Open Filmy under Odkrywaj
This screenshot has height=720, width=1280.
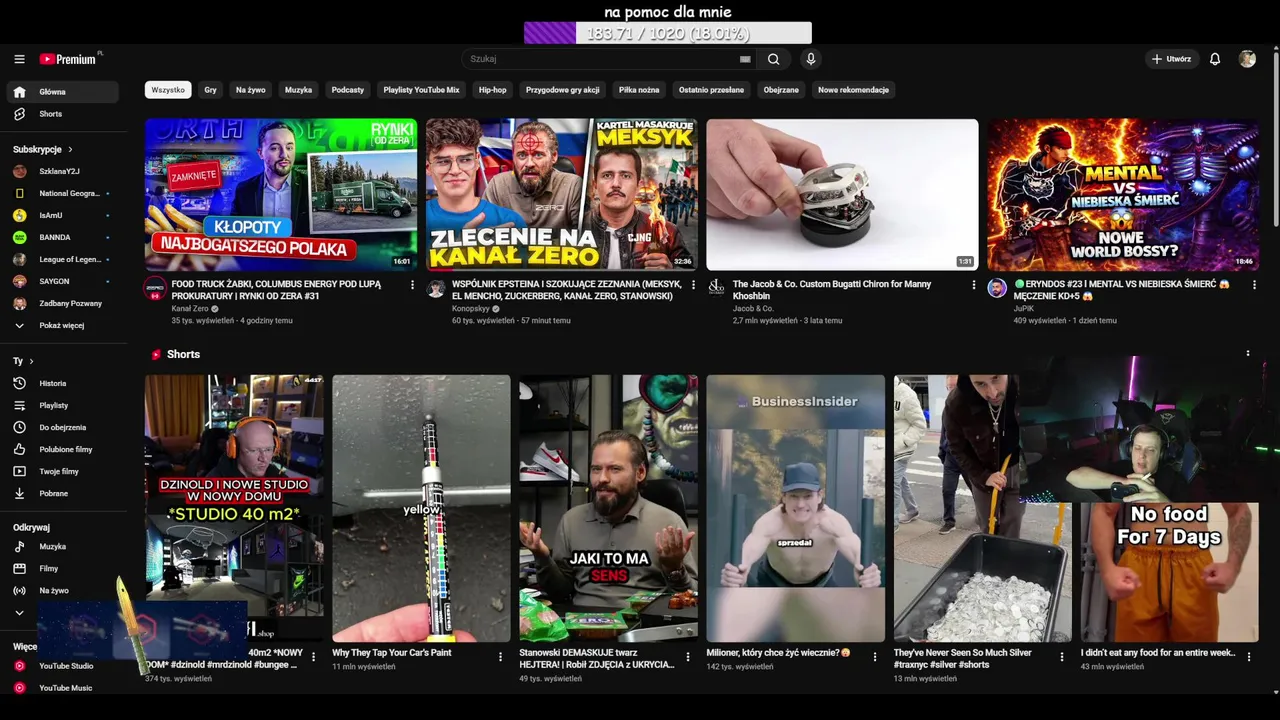click(63, 568)
